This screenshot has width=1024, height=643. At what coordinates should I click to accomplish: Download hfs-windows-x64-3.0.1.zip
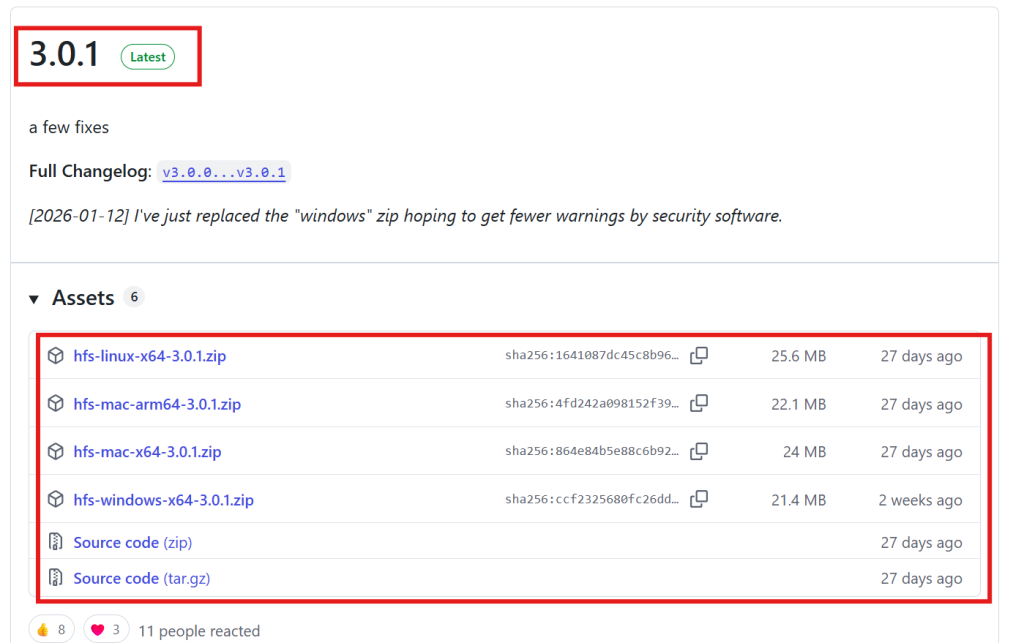(163, 499)
